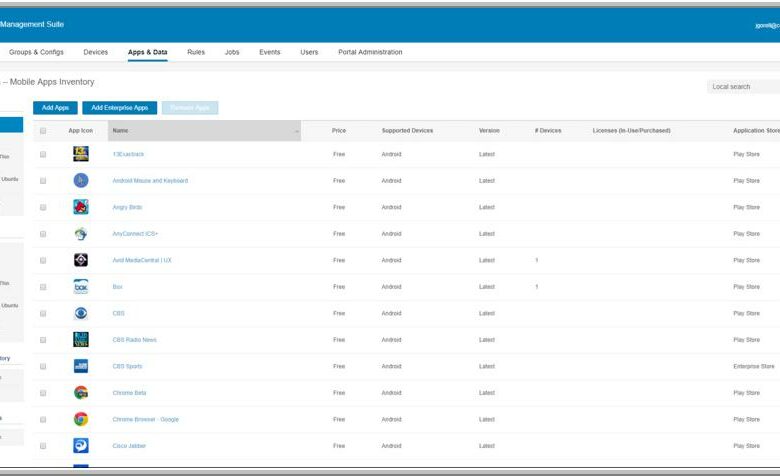Check the Cisco Jabber row checkbox

pos(43,446)
